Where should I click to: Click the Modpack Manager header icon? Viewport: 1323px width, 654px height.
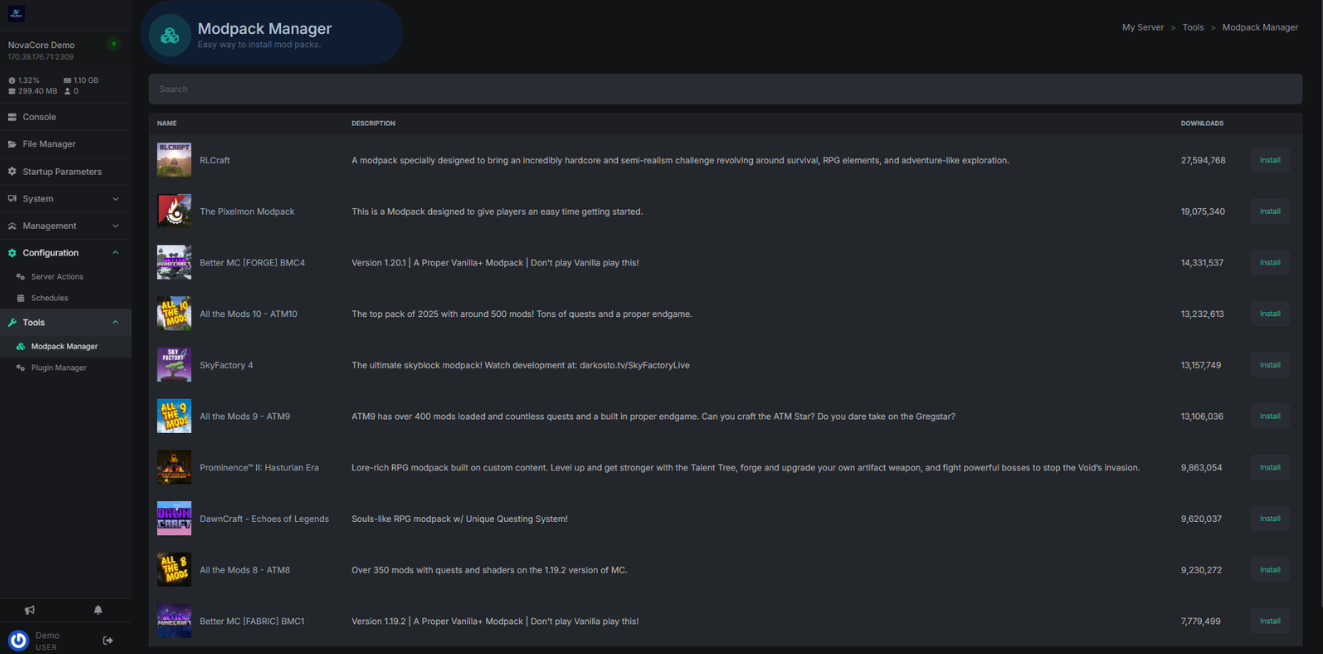170,35
